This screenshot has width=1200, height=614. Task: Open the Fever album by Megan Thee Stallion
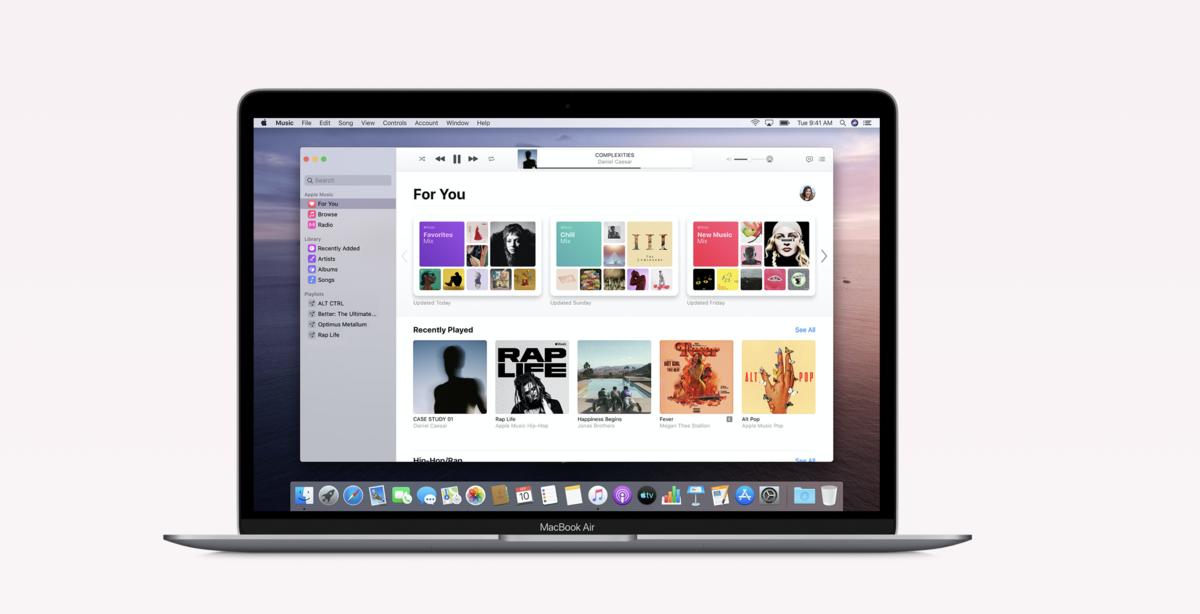pyautogui.click(x=696, y=377)
